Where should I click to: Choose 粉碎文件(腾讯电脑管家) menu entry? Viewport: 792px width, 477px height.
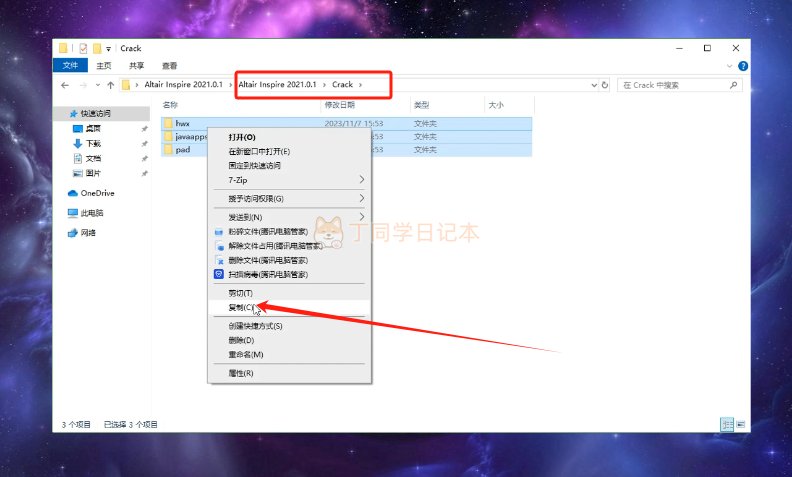[x=289, y=231]
